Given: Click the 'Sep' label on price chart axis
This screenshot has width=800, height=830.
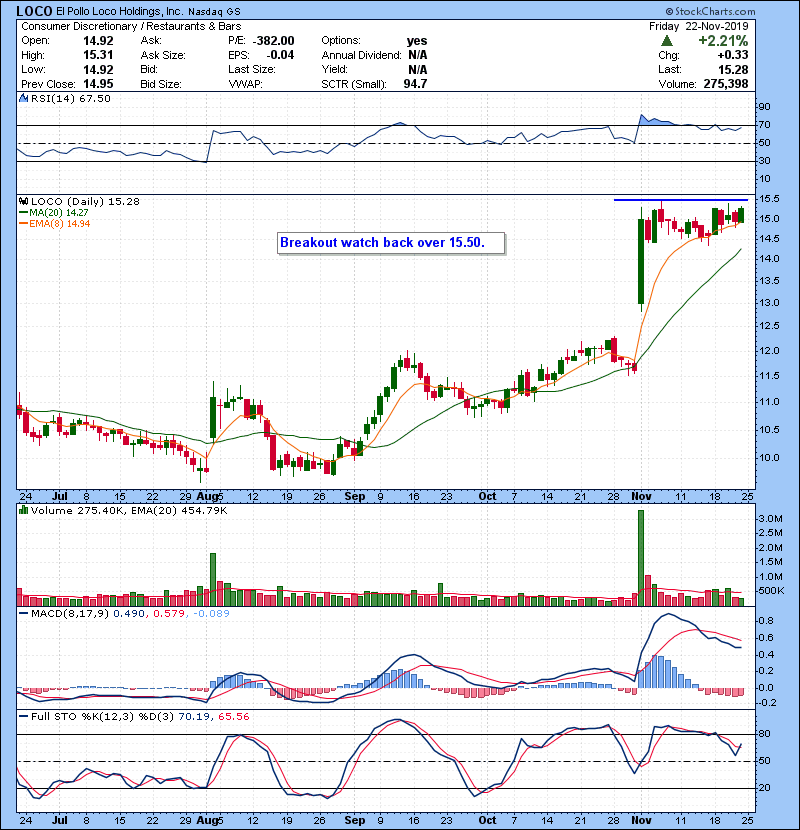Looking at the screenshot, I should (x=355, y=497).
